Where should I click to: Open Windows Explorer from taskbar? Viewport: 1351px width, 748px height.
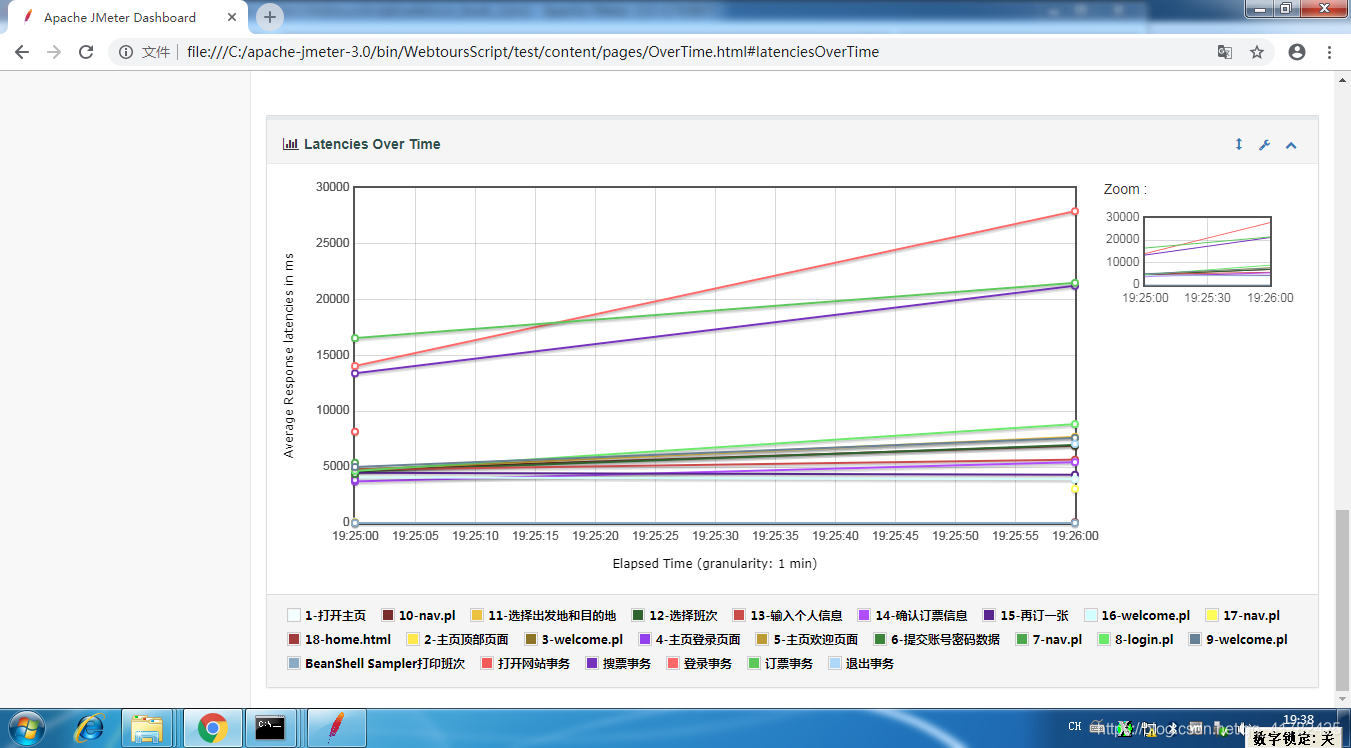147,727
